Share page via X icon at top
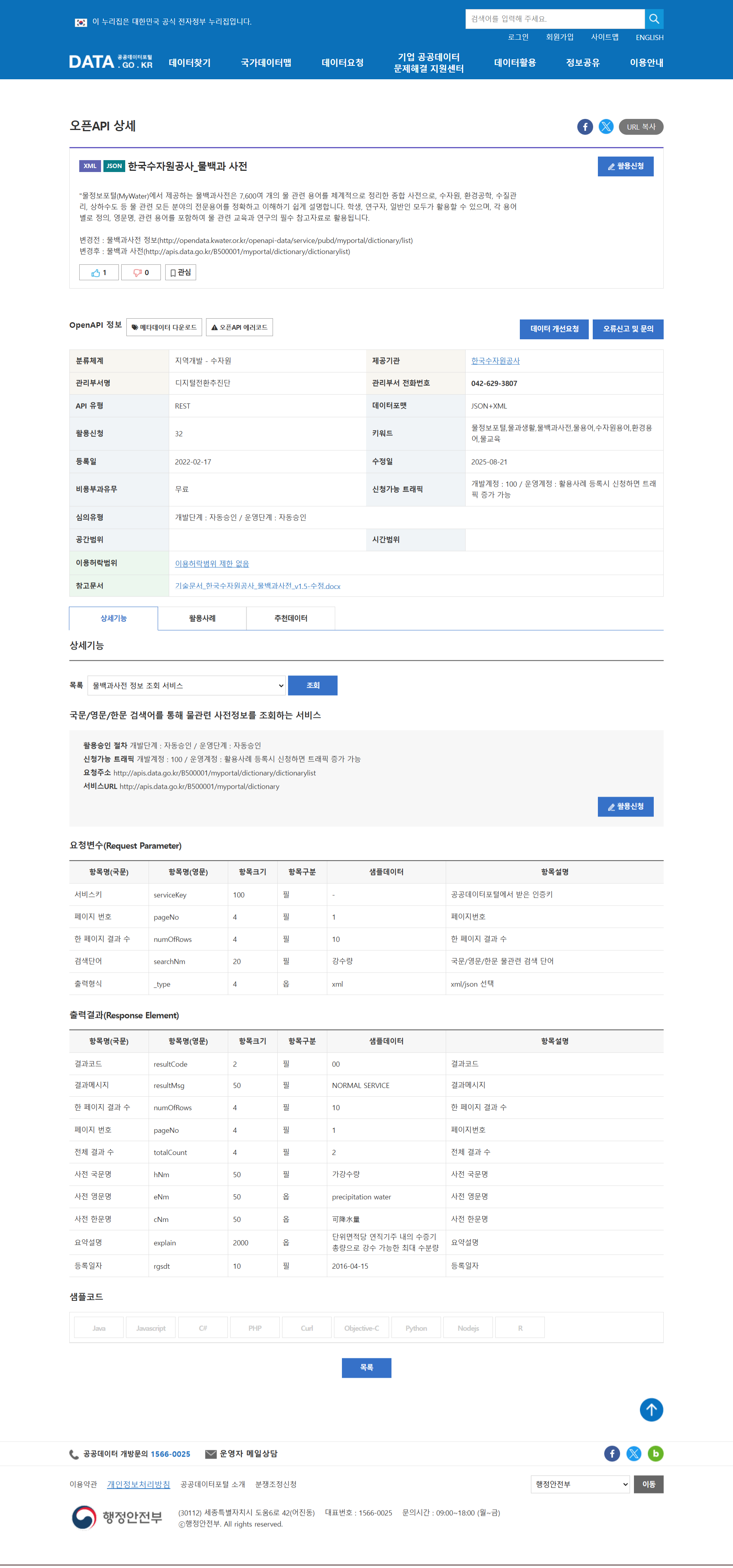The width and height of the screenshot is (733, 1568). 606,126
